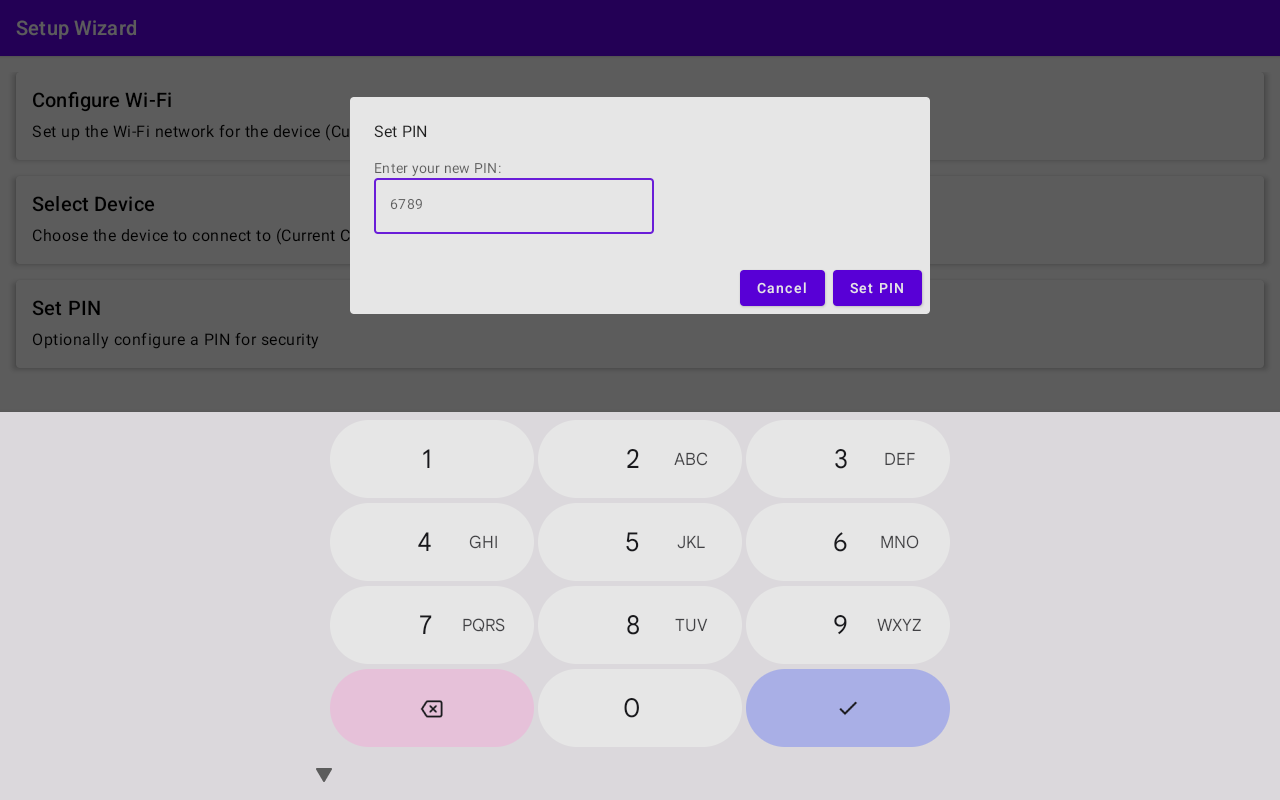Click the Setup Wizard title bar
The height and width of the screenshot is (800, 1280).
point(76,28)
